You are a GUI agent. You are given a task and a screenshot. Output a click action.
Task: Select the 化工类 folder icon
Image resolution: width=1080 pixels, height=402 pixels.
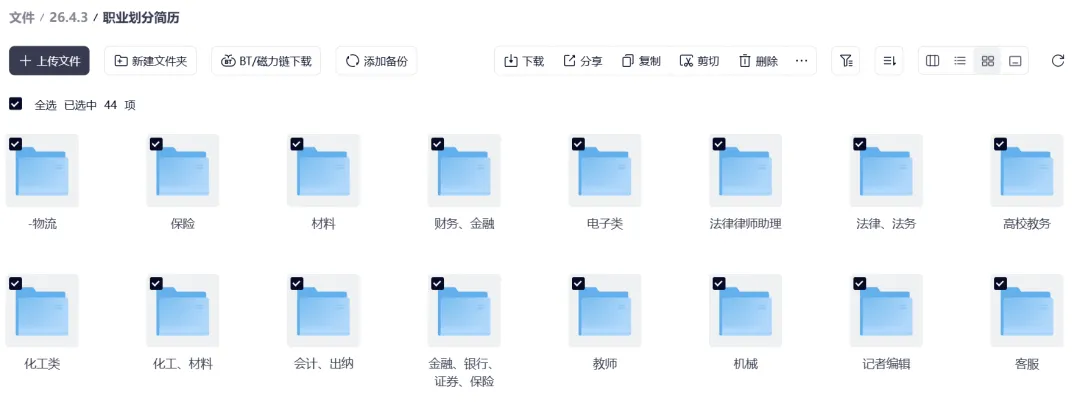42,311
